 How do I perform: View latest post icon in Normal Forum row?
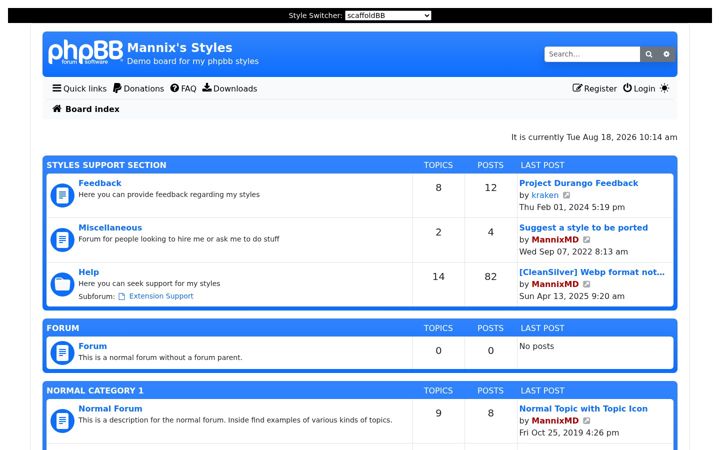point(587,421)
